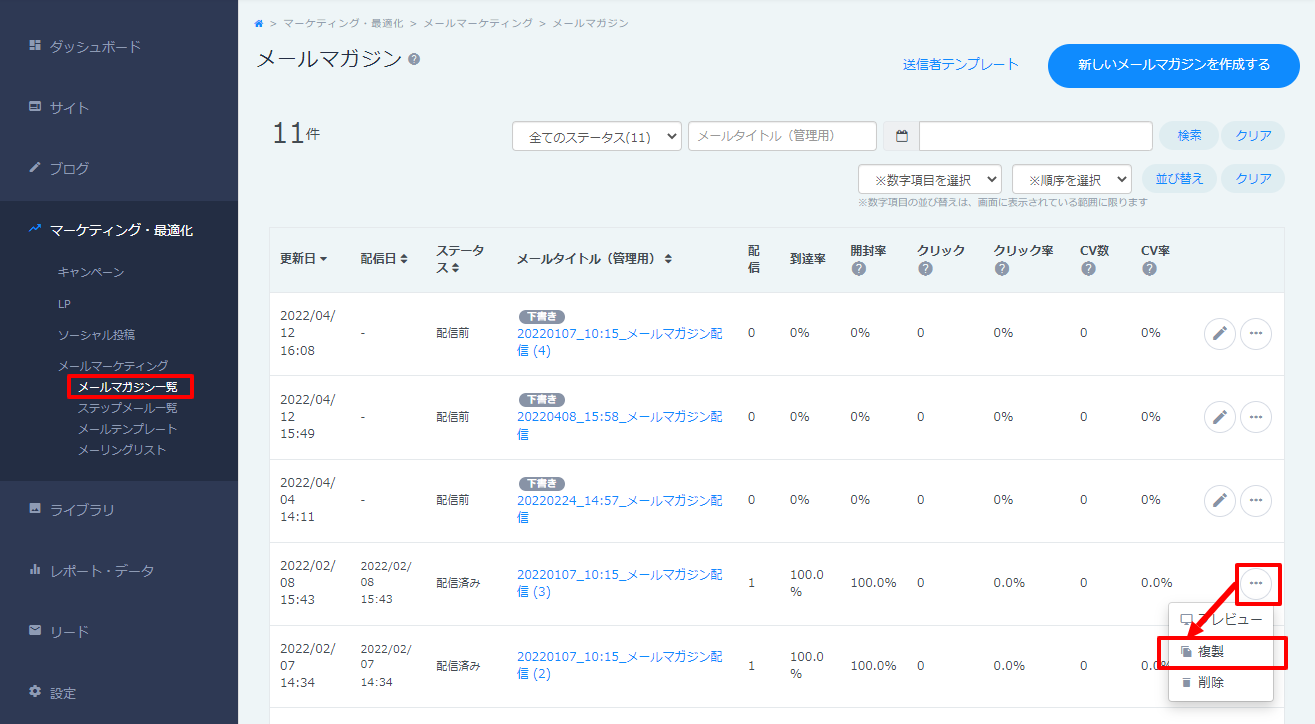
Task: Edit the 2022/04/12 16:08 draft via pencil icon
Action: [x=1220, y=334]
